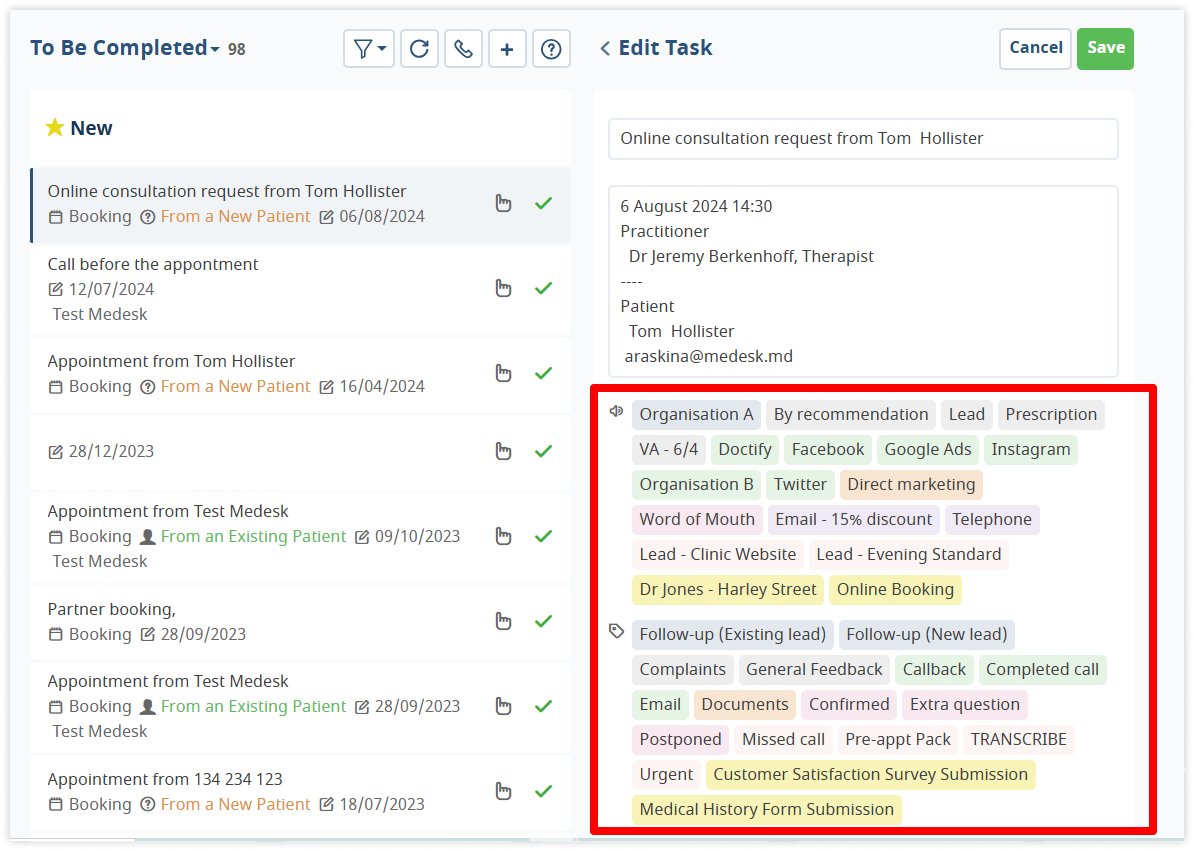Select the Word of Mouth tag
The width and height of the screenshot is (1194, 851).
pos(697,520)
